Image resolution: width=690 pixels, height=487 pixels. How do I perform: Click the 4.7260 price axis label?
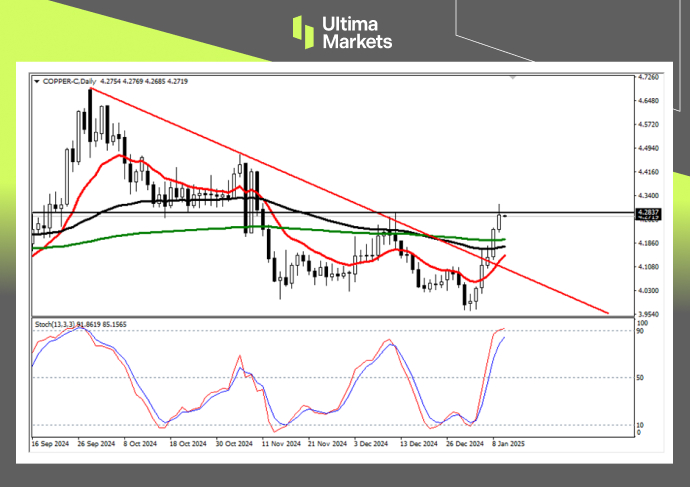click(648, 77)
